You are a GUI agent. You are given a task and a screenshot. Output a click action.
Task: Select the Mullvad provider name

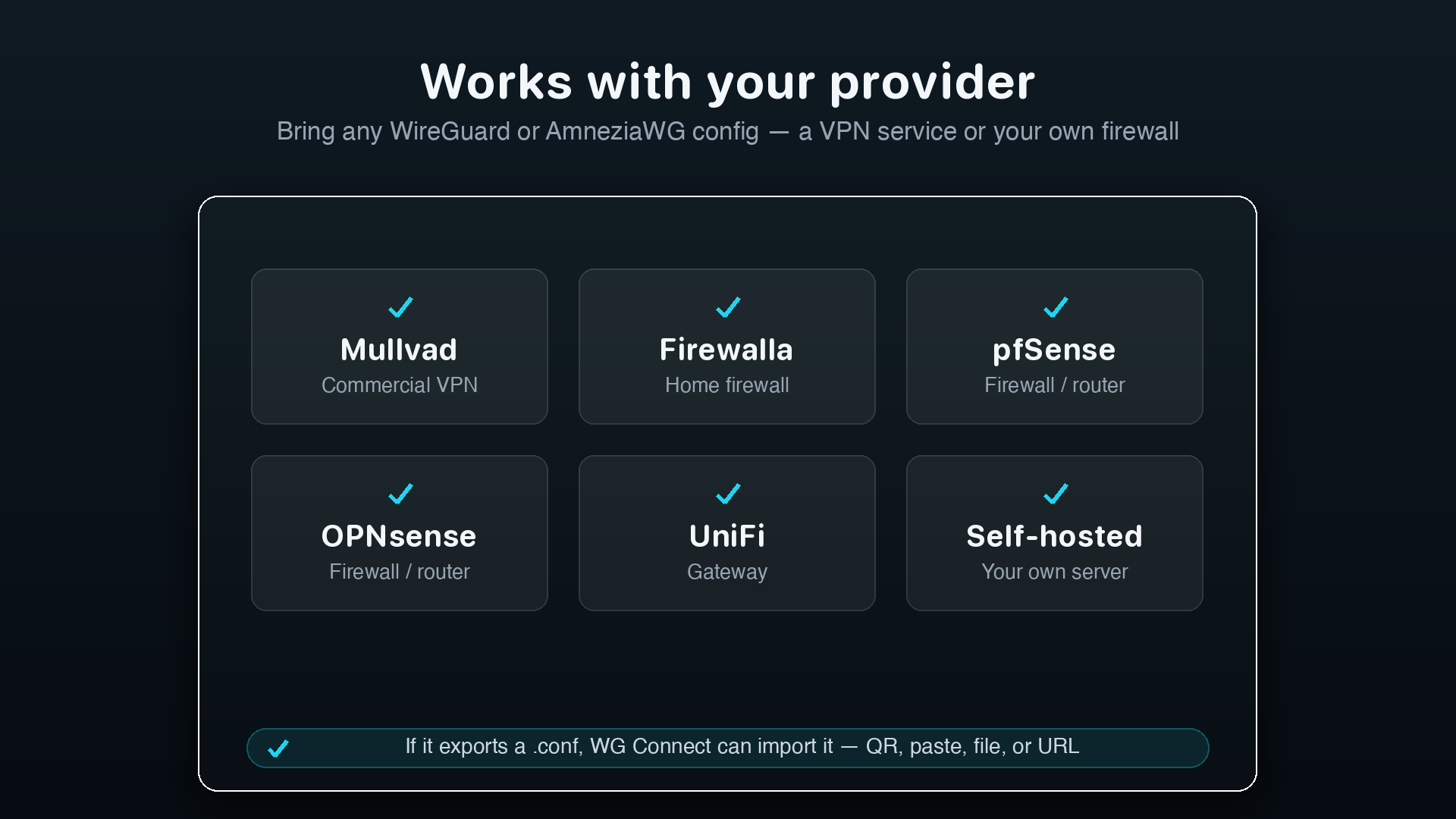pyautogui.click(x=399, y=350)
